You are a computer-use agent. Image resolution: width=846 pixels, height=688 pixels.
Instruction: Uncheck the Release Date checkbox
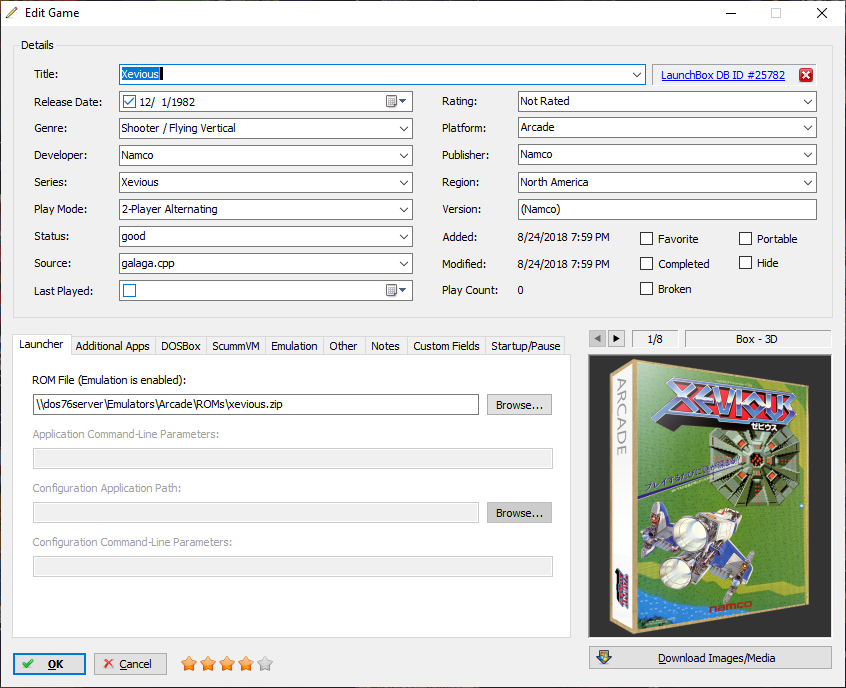(129, 101)
